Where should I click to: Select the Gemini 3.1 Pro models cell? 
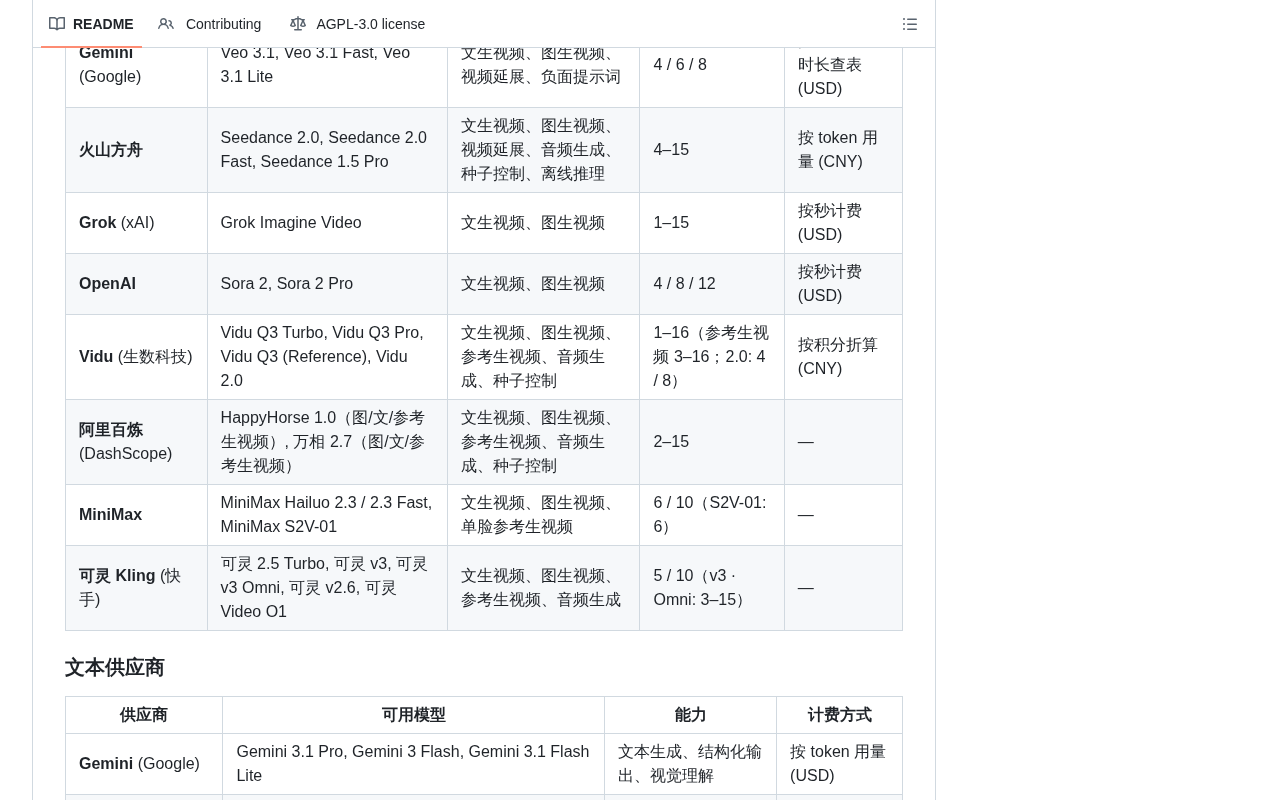[x=413, y=764]
